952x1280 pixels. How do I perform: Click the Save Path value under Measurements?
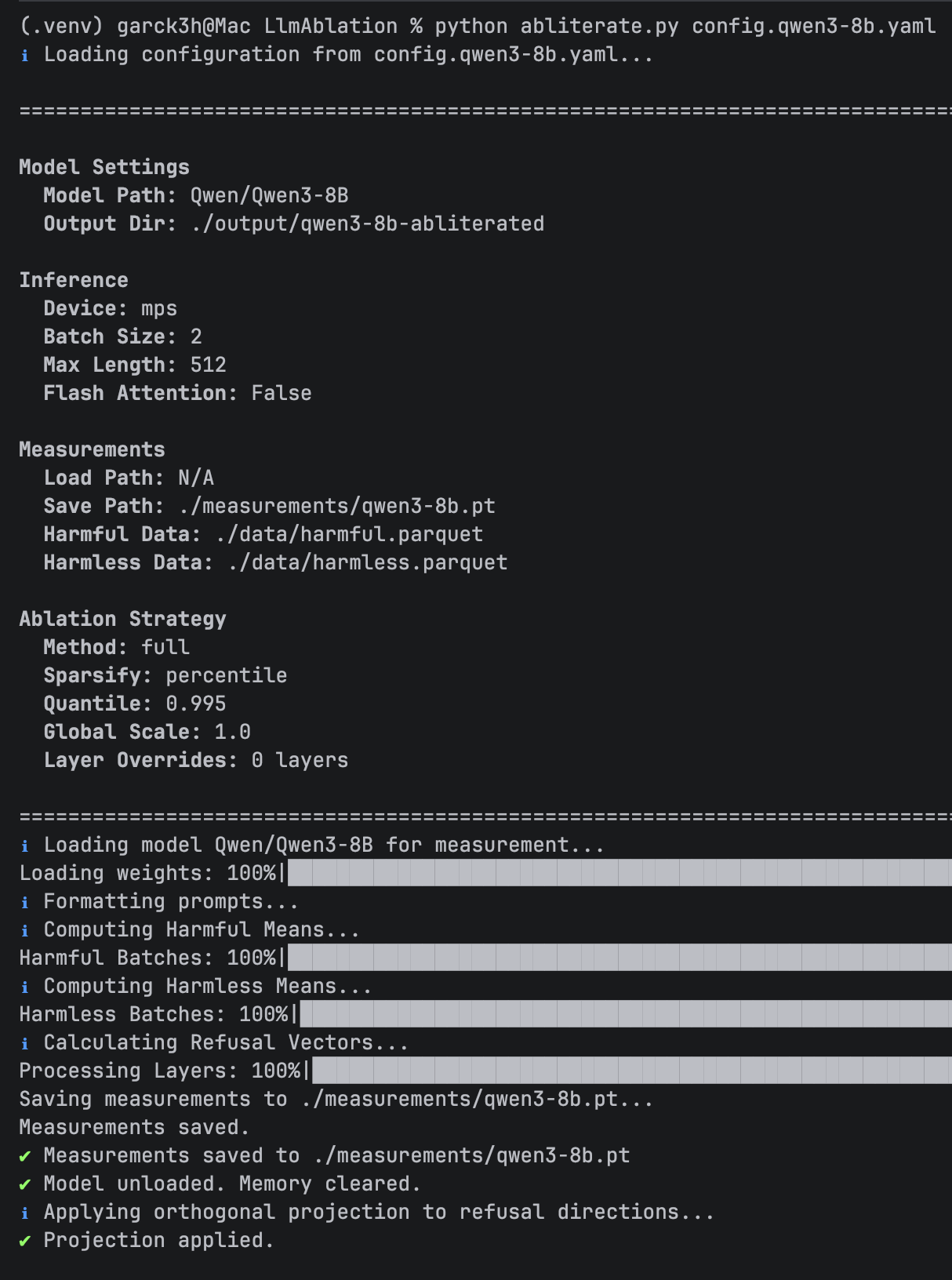point(336,507)
